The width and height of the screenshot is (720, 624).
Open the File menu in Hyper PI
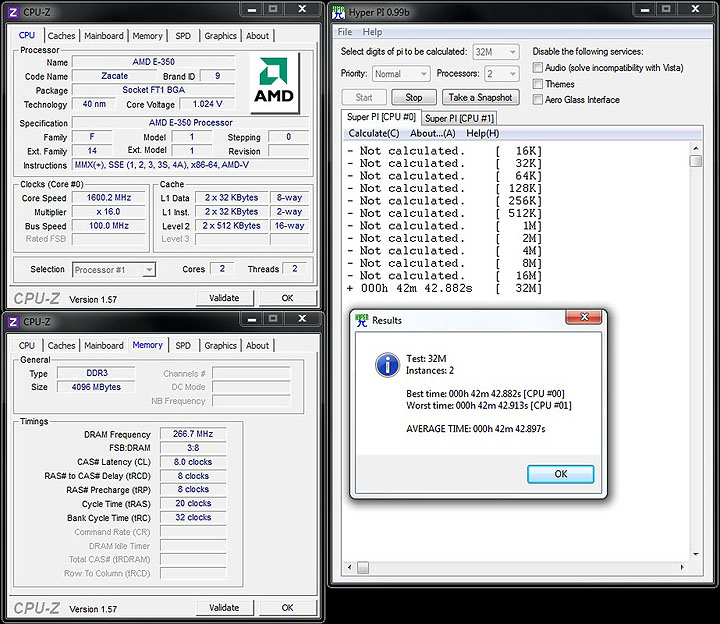coord(345,32)
